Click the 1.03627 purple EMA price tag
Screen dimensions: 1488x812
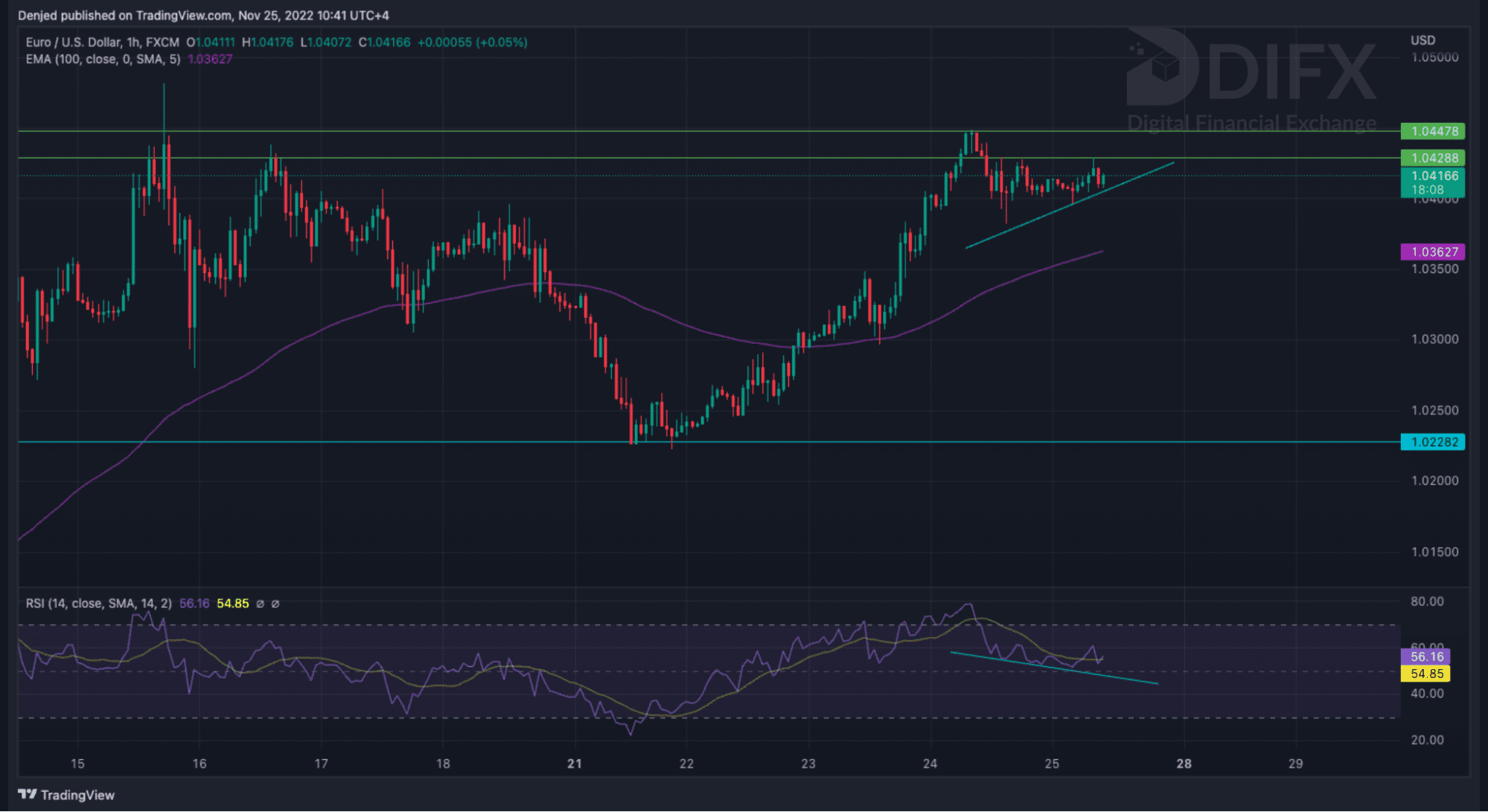pyautogui.click(x=1433, y=252)
